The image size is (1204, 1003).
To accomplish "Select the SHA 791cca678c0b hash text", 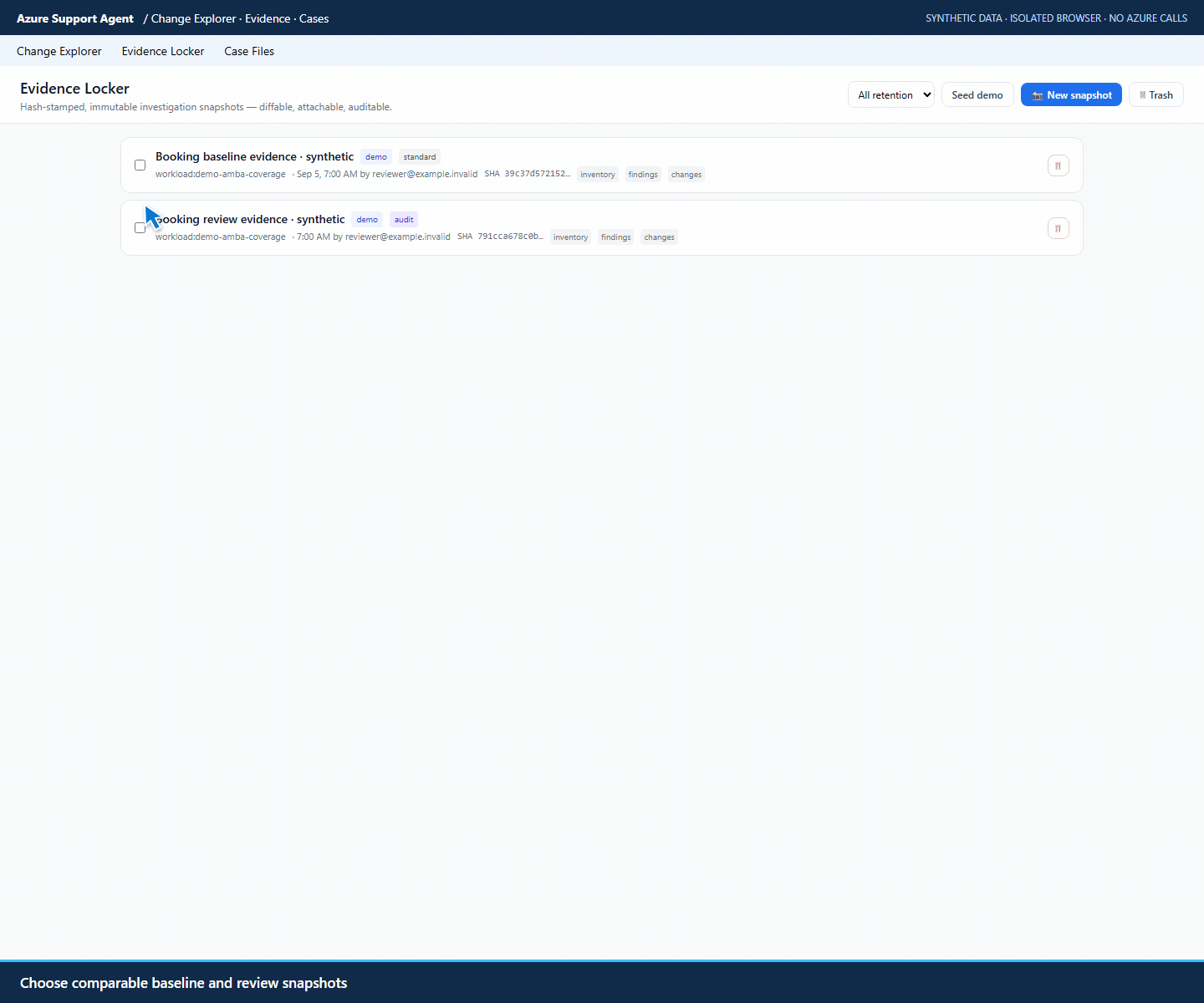I will 500,237.
